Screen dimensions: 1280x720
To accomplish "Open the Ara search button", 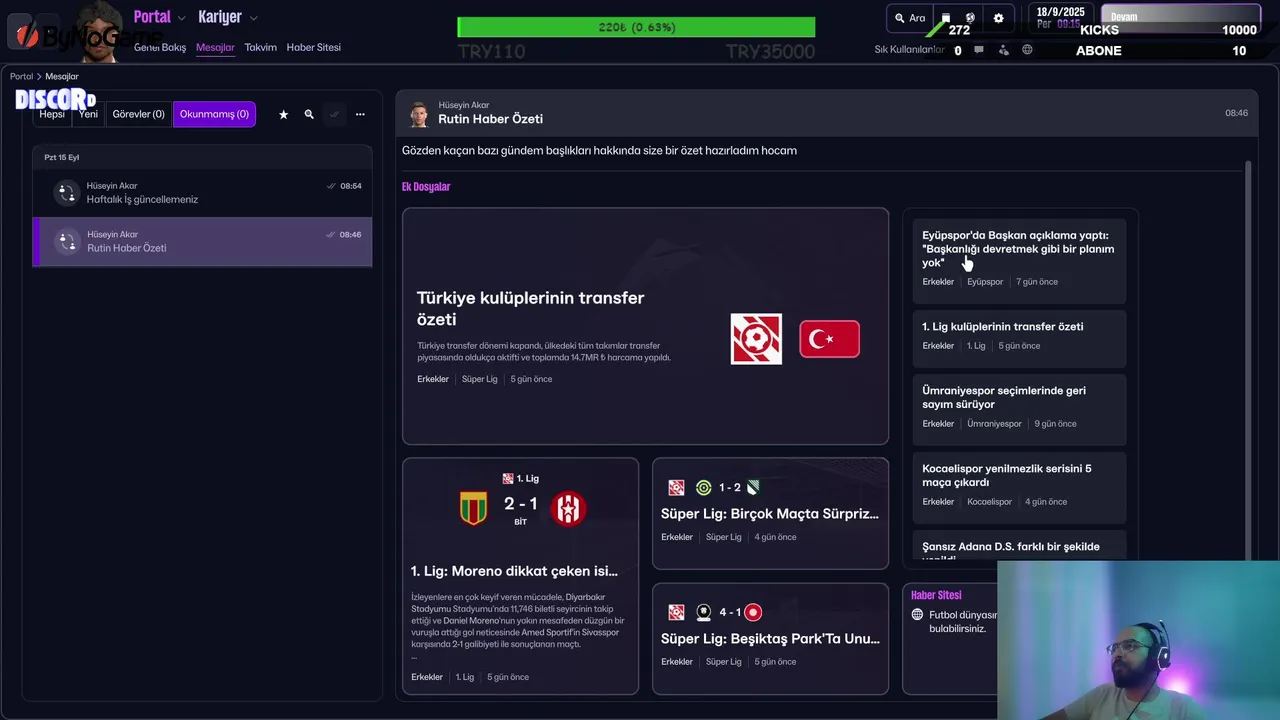I will [x=909, y=18].
